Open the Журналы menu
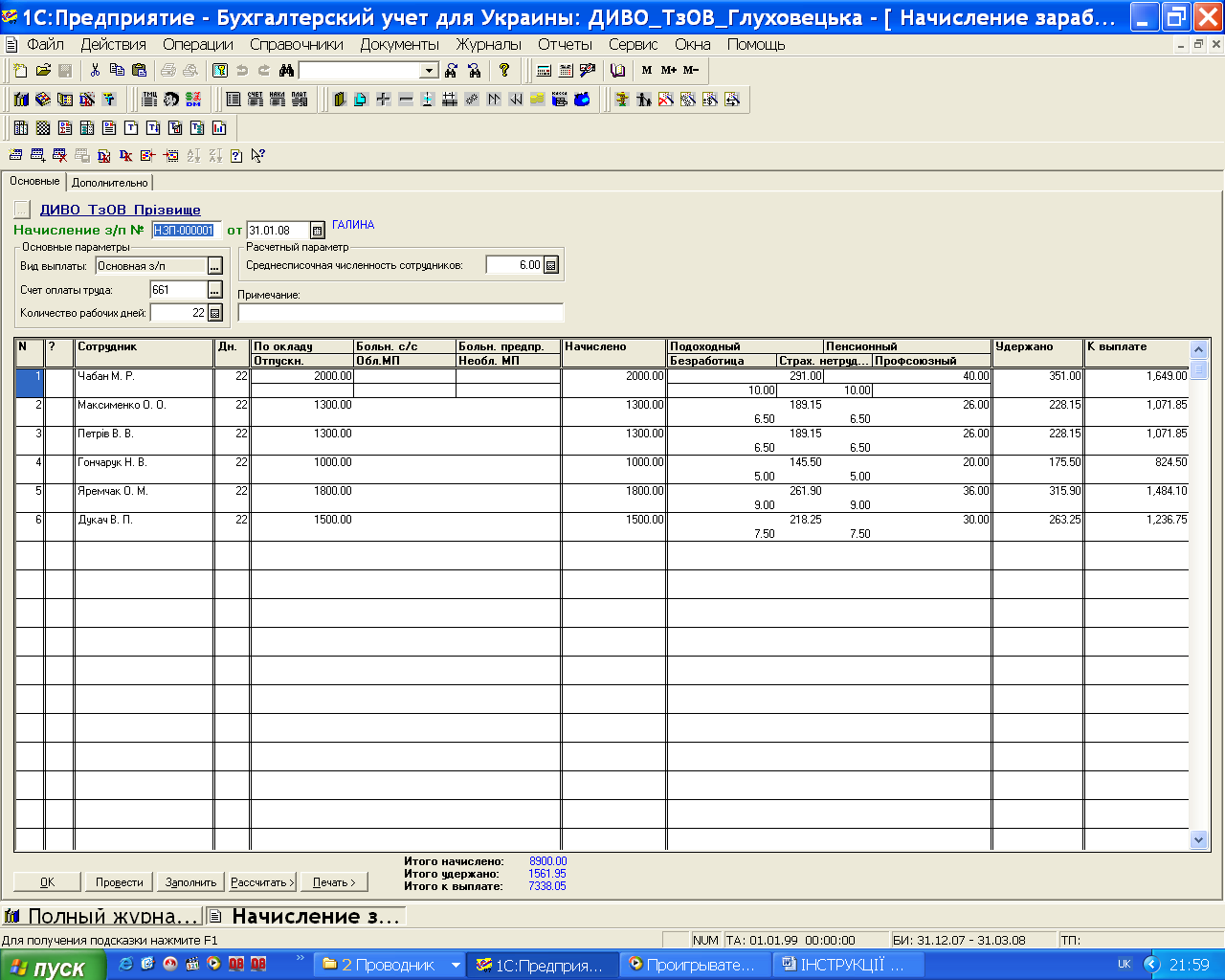This screenshot has width=1225, height=980. point(489,44)
